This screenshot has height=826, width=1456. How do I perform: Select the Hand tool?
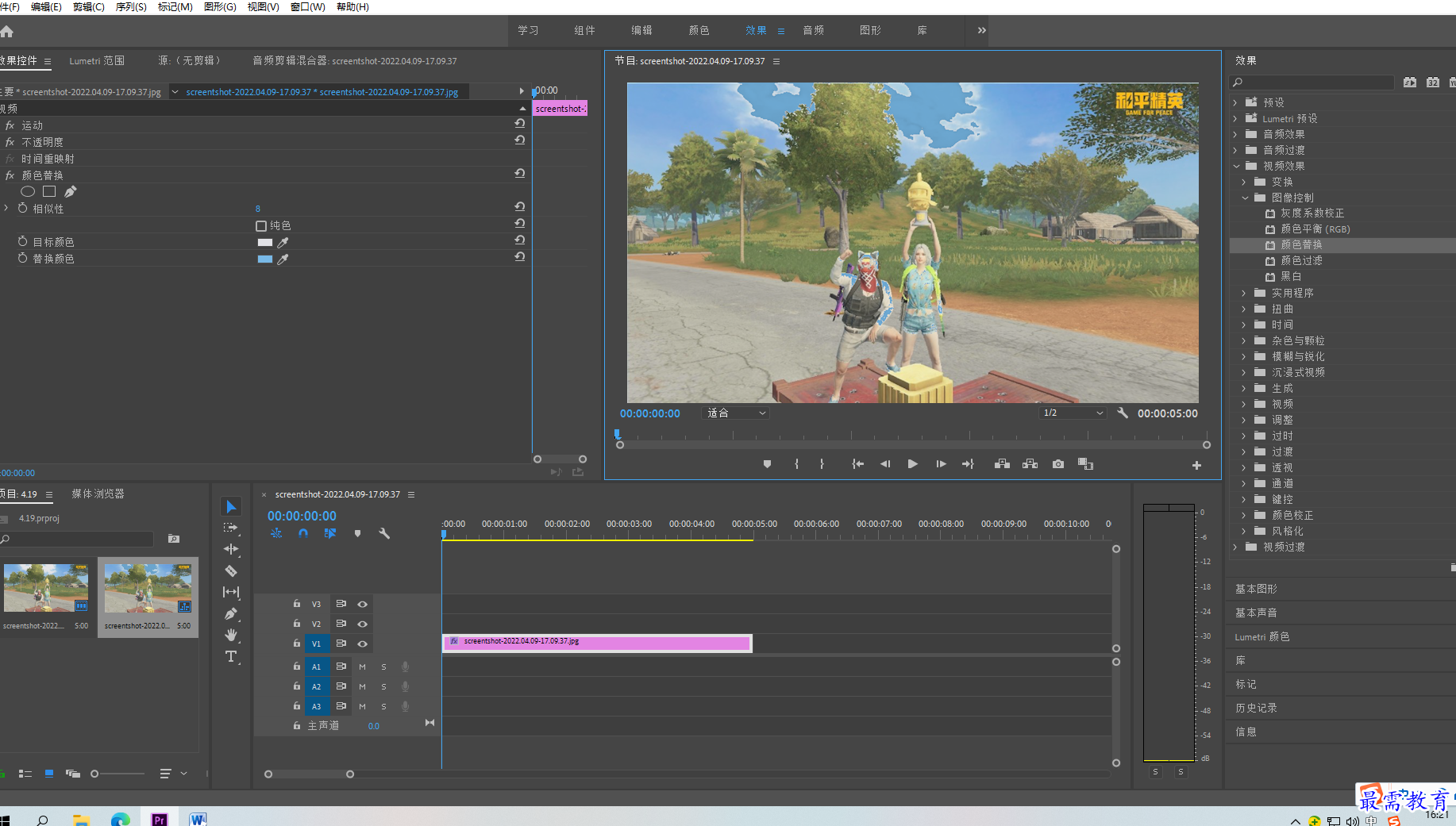[231, 635]
